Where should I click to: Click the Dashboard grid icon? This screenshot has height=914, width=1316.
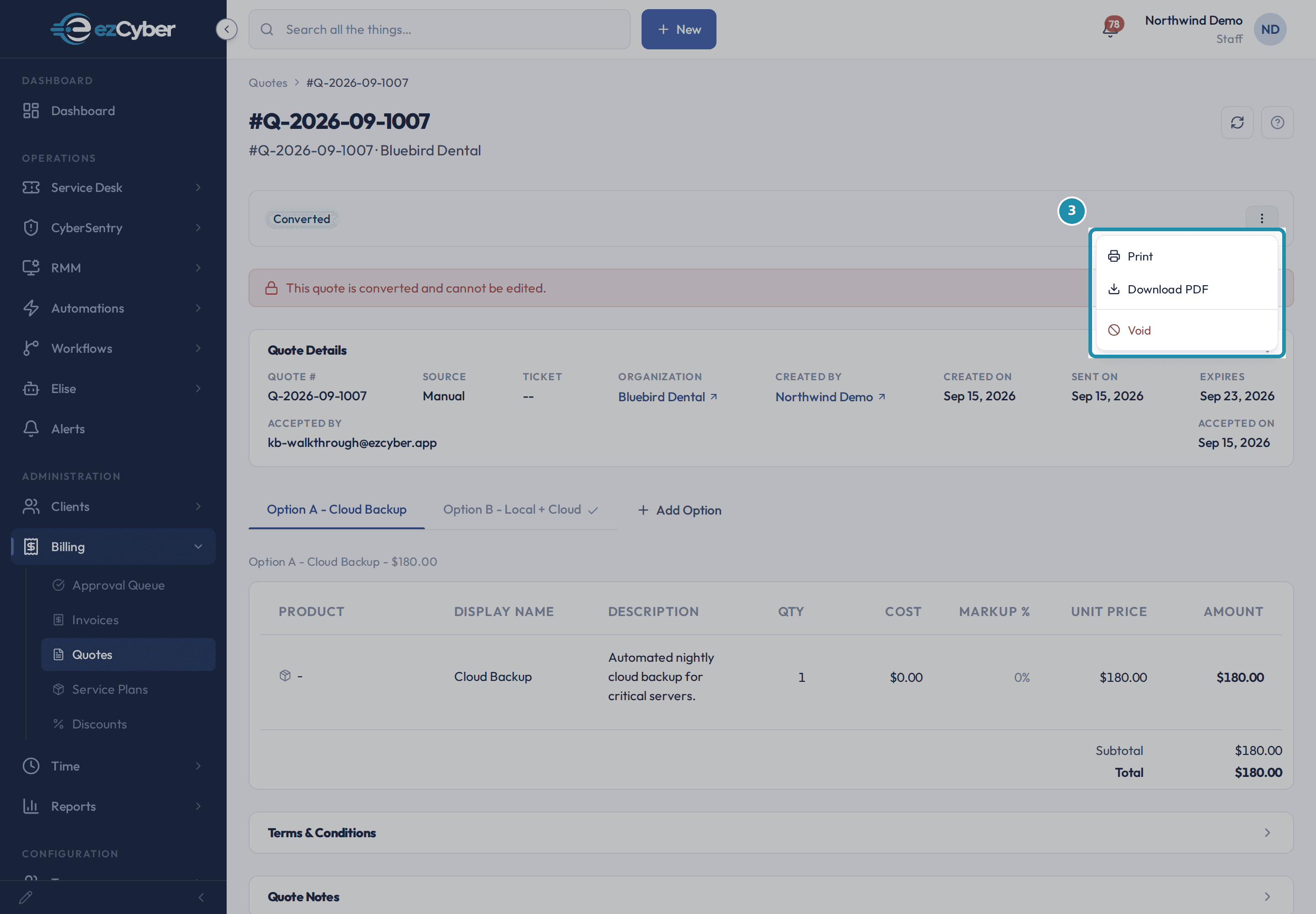[x=31, y=111]
